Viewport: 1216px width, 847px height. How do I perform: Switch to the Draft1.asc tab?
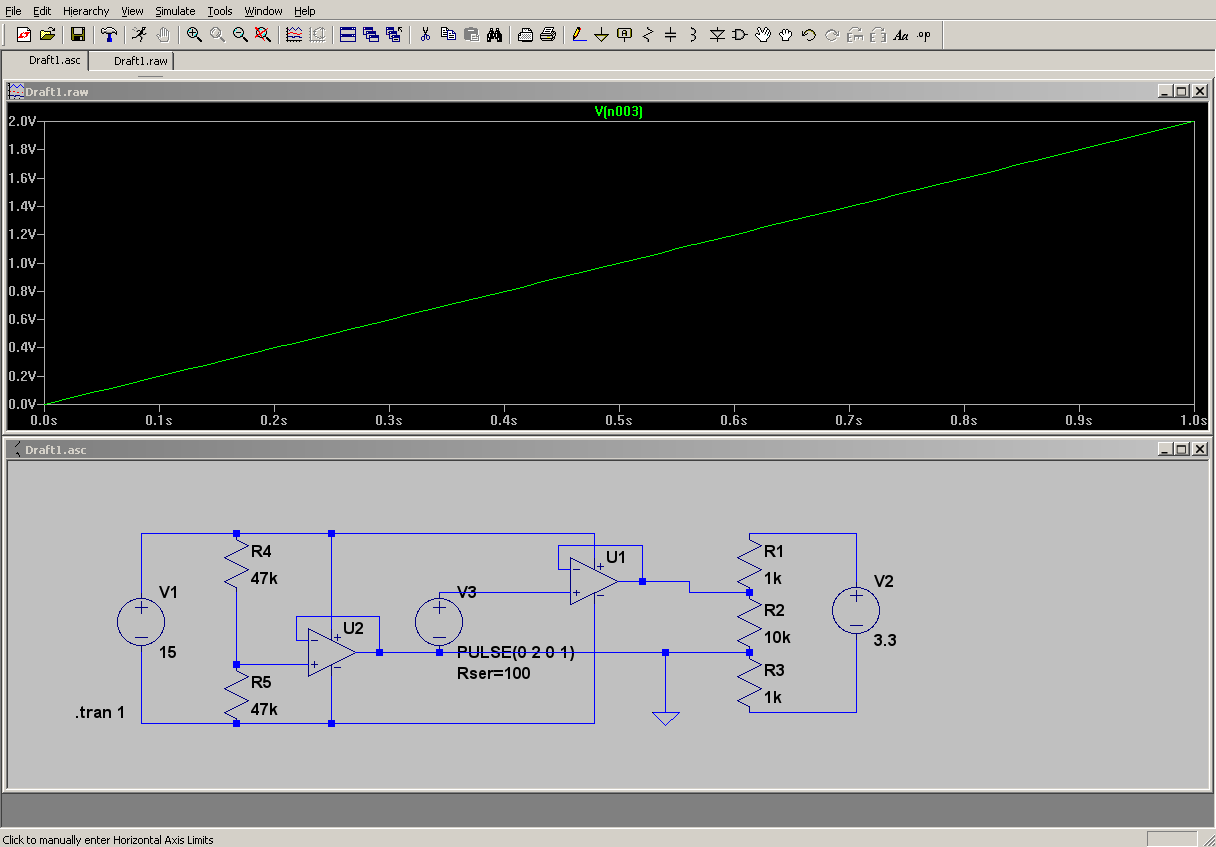[54, 61]
